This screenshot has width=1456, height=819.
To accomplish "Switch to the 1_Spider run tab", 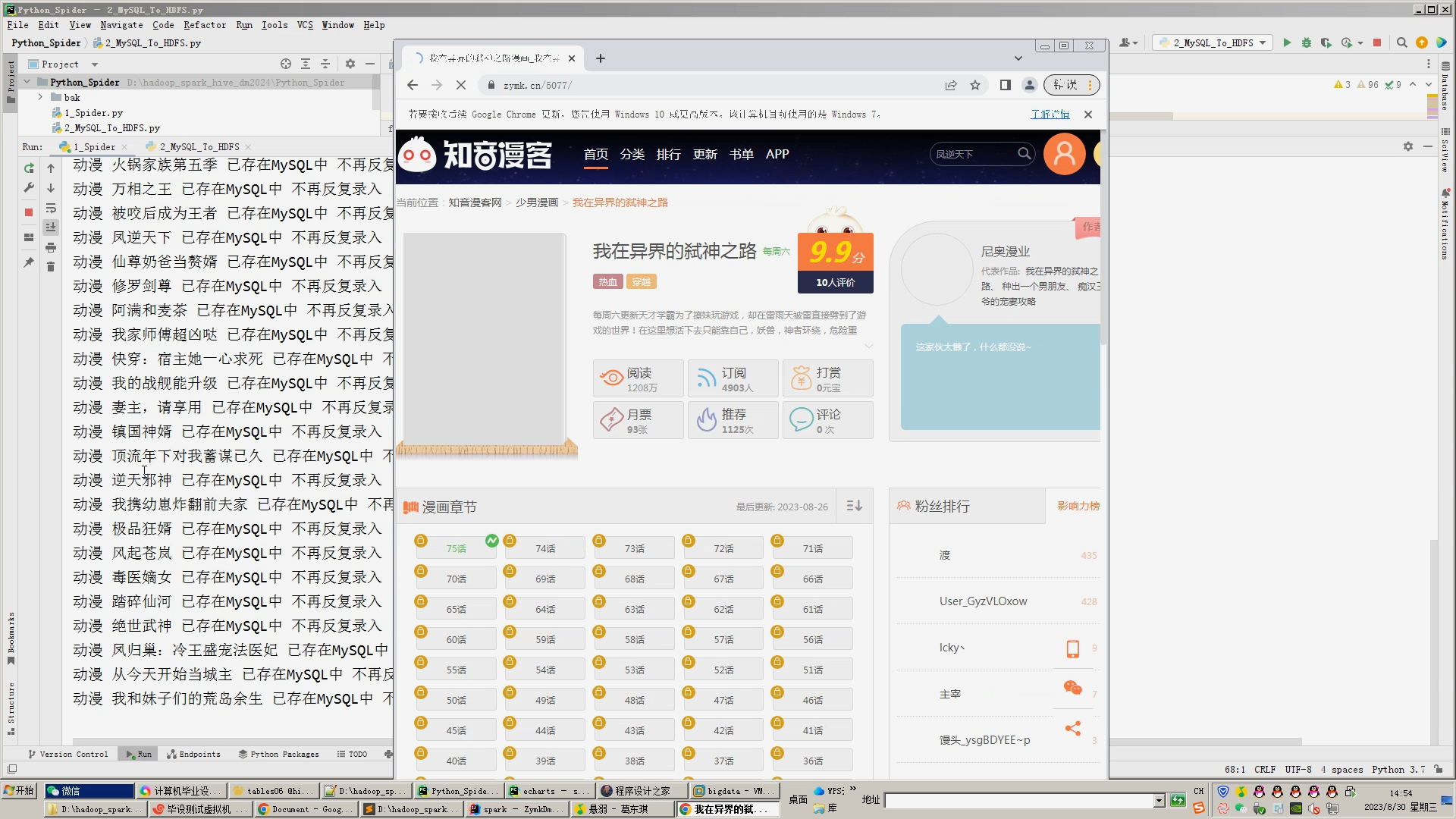I will tap(93, 147).
